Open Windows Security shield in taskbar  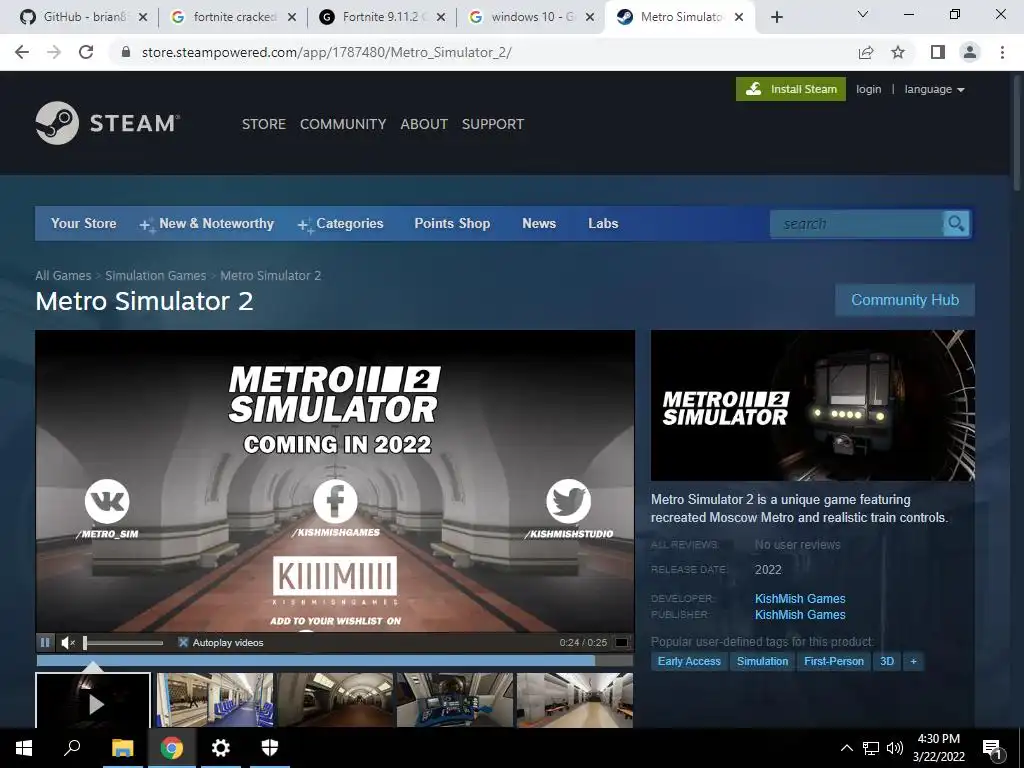point(270,748)
